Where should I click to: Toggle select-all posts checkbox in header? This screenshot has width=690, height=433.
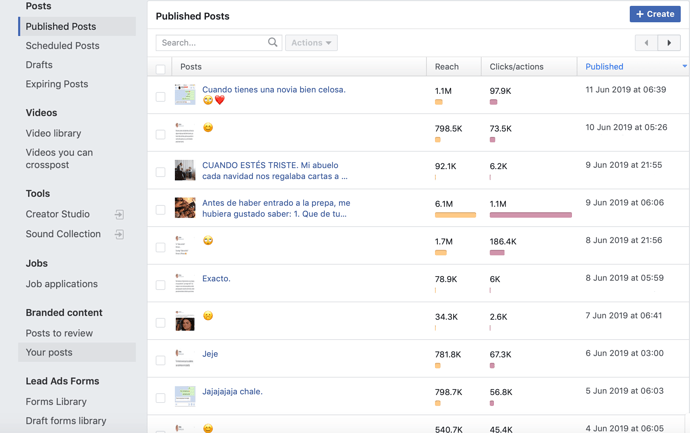161,69
